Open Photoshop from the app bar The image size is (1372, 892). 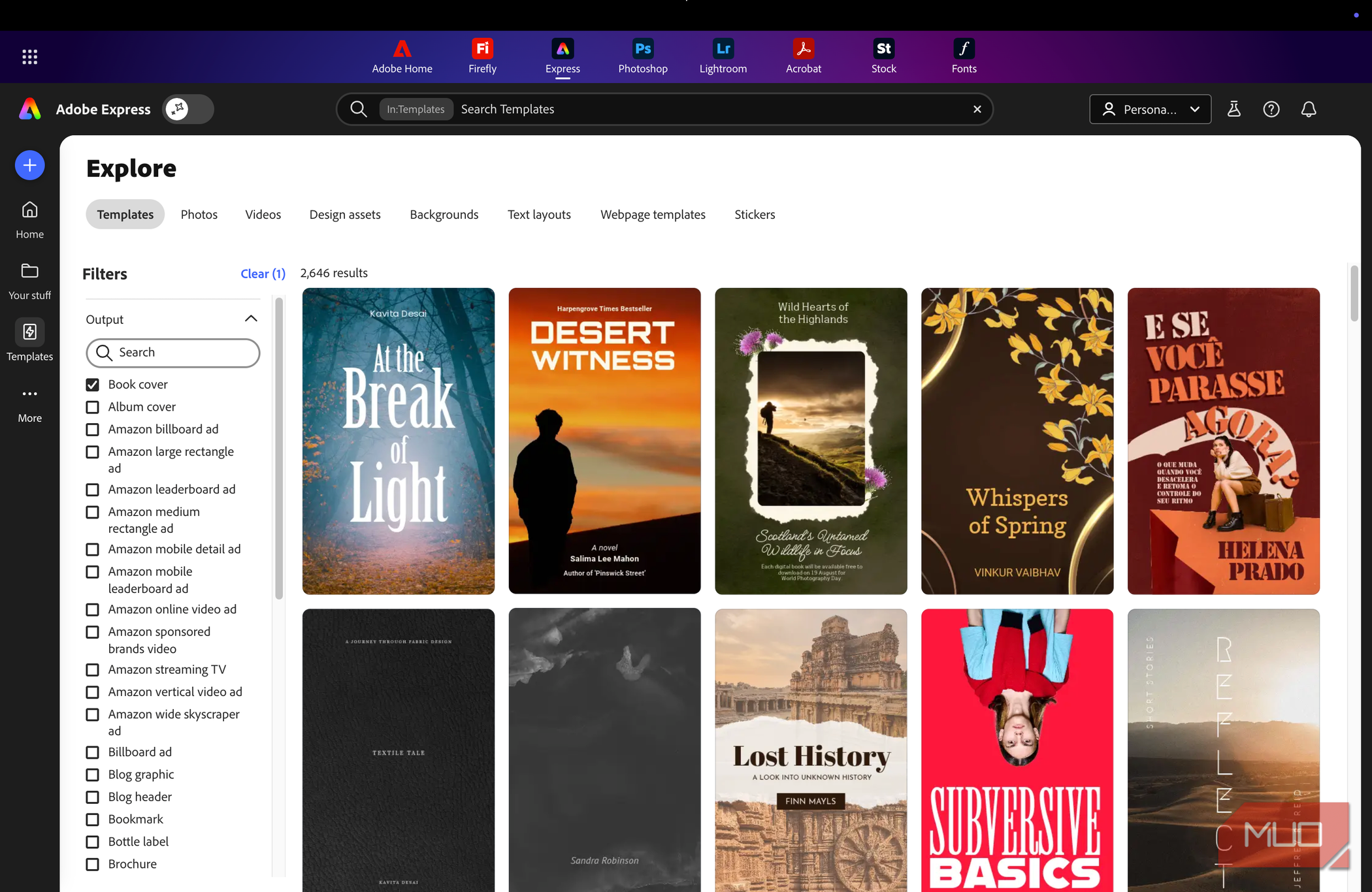[643, 57]
